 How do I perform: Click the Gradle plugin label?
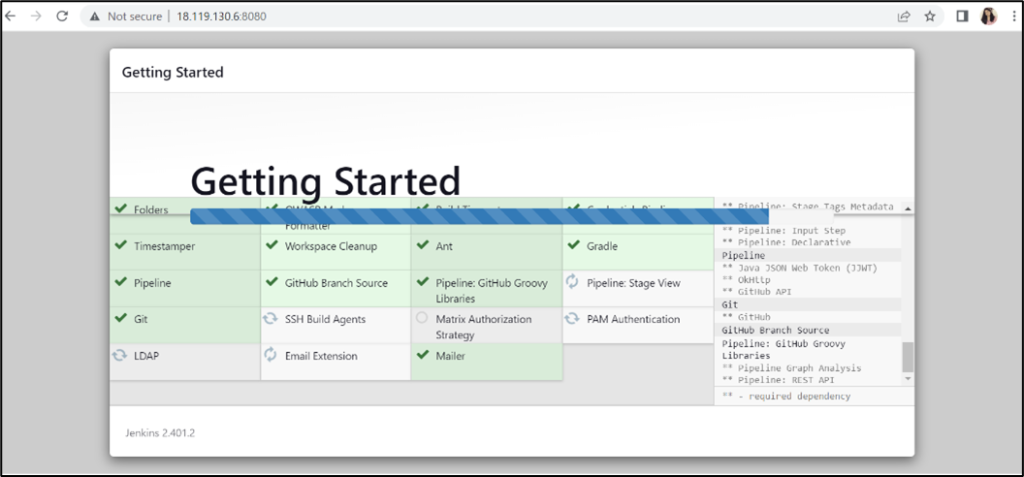click(x=602, y=246)
